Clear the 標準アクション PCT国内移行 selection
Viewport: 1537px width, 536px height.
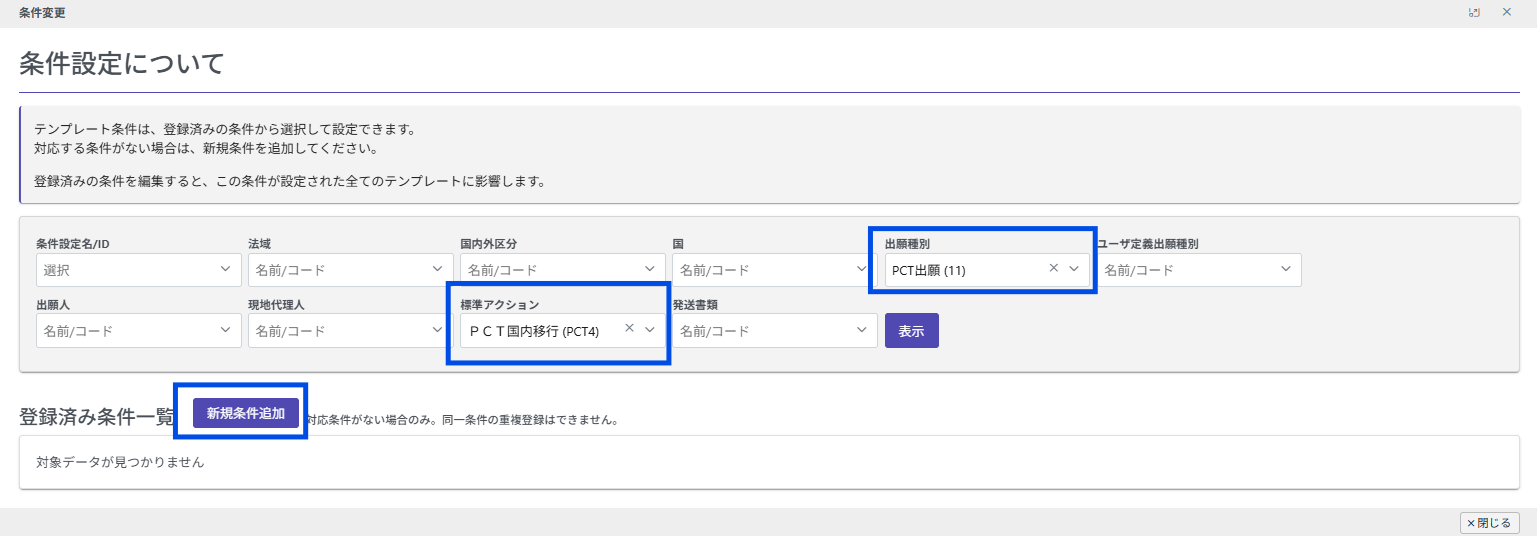[x=629, y=329]
